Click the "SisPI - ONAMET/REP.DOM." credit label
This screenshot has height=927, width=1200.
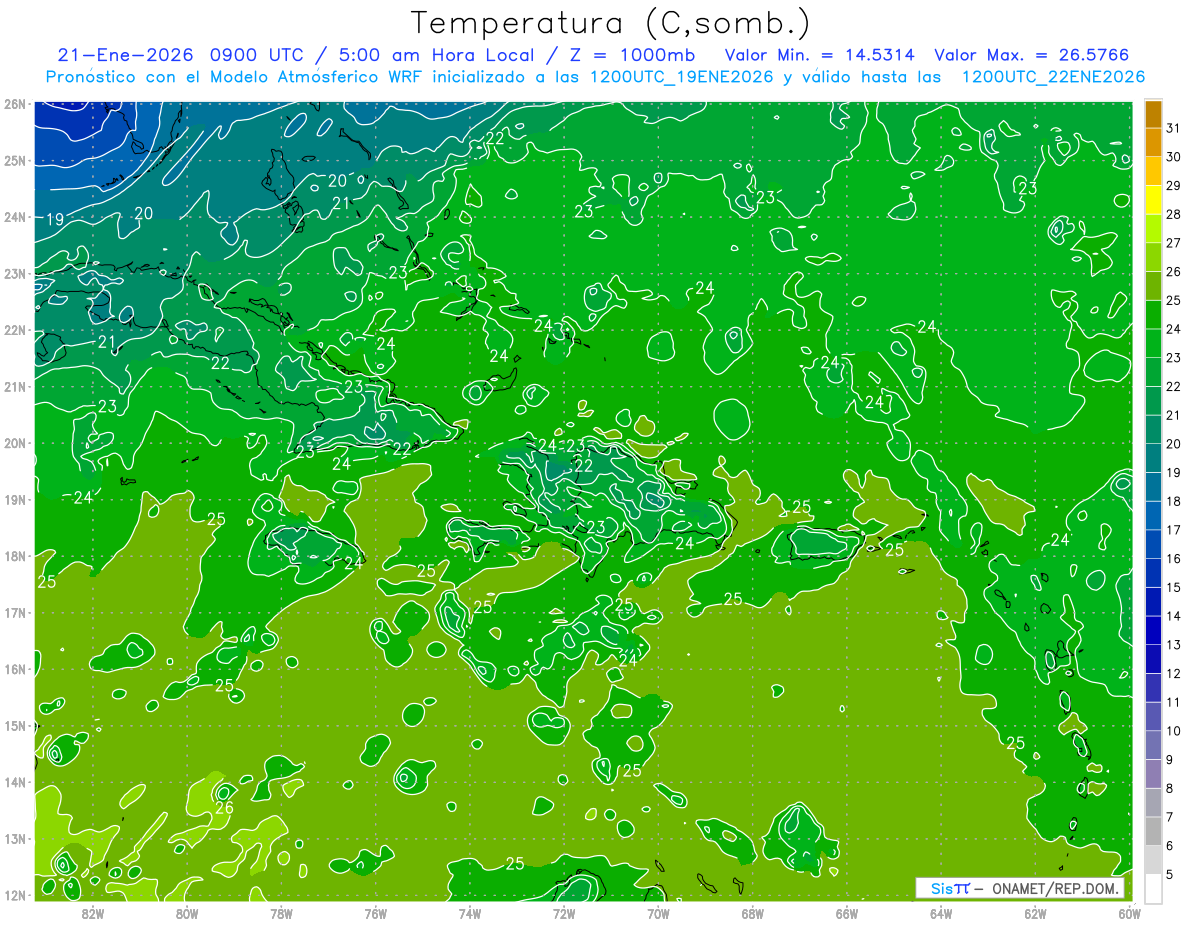(x=1020, y=888)
